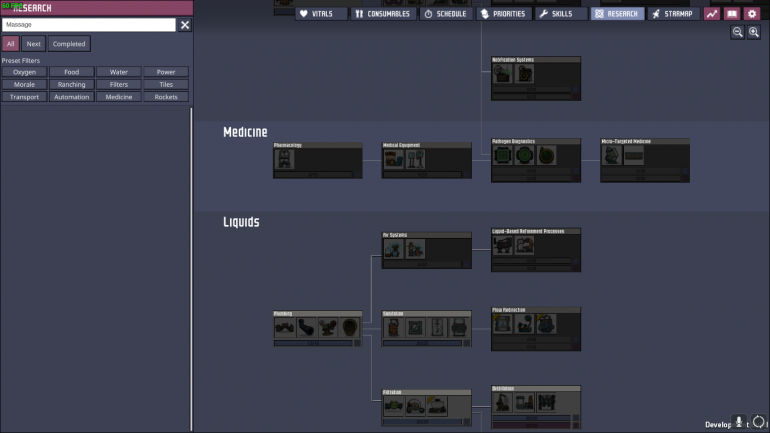Viewport: 770px width, 433px height.
Task: Toggle the Completed research filter
Action: 69,44
